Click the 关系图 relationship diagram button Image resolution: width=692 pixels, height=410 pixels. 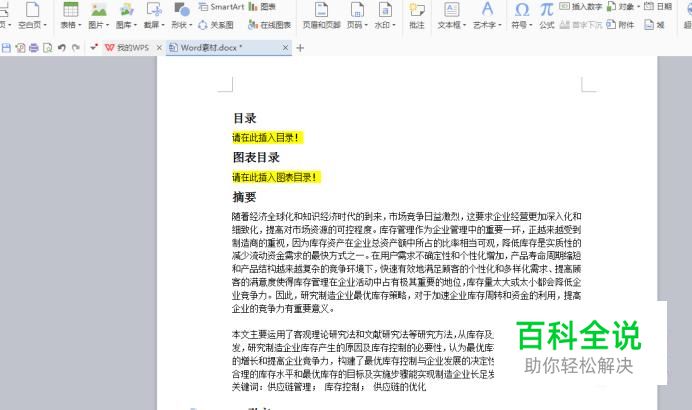tap(216, 25)
